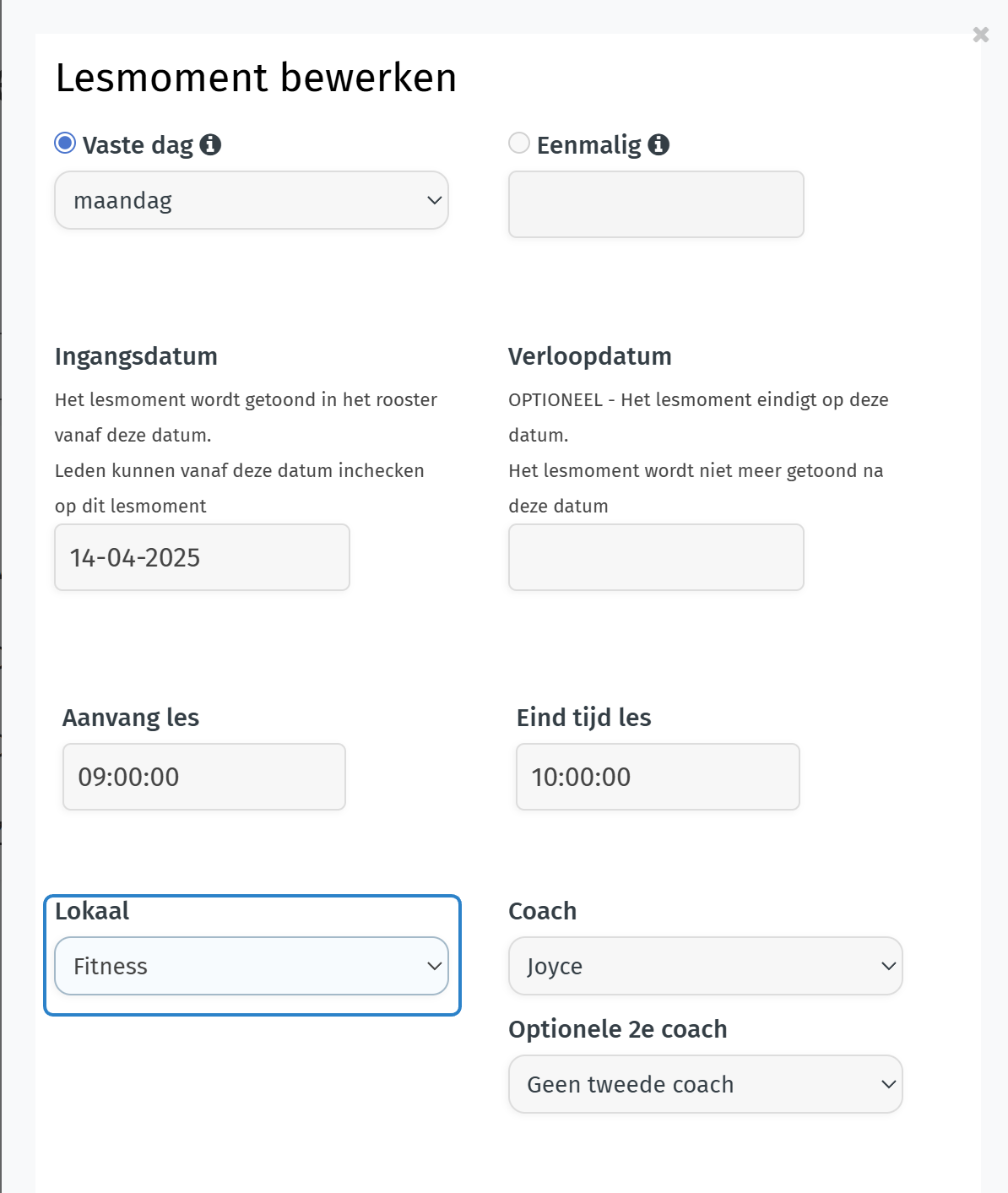The image size is (1008, 1193).
Task: Open the Lokaal dropdown
Action: click(x=251, y=966)
